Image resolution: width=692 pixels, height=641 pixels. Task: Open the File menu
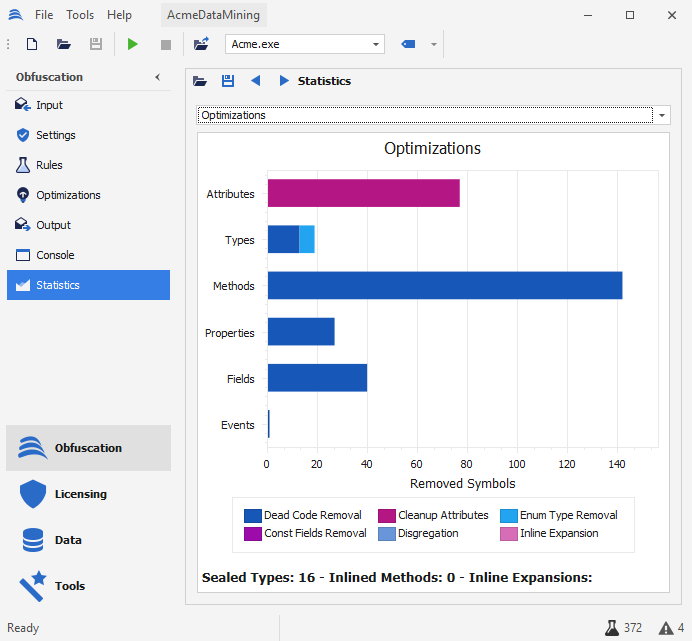click(x=44, y=15)
